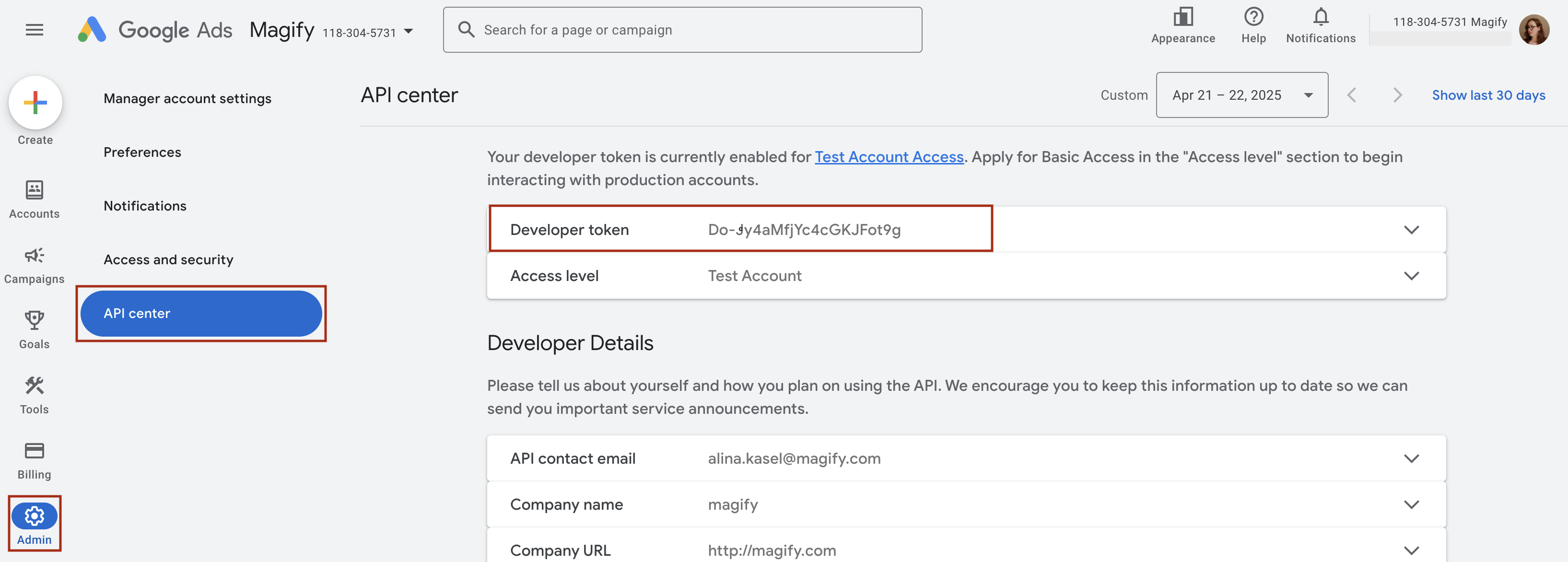This screenshot has height=562, width=1568.
Task: Open Tools via the wrench icon
Action: (x=34, y=395)
